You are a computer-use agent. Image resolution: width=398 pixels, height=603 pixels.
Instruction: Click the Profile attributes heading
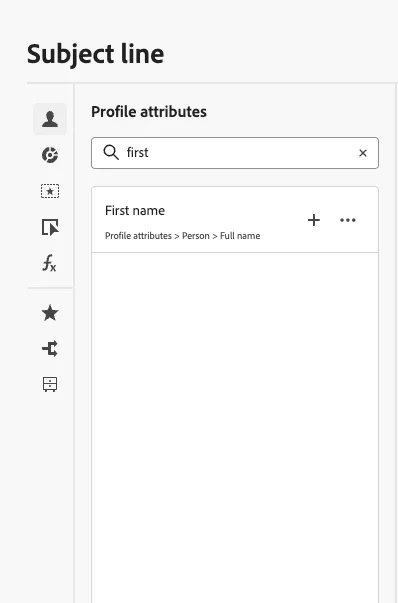[149, 112]
